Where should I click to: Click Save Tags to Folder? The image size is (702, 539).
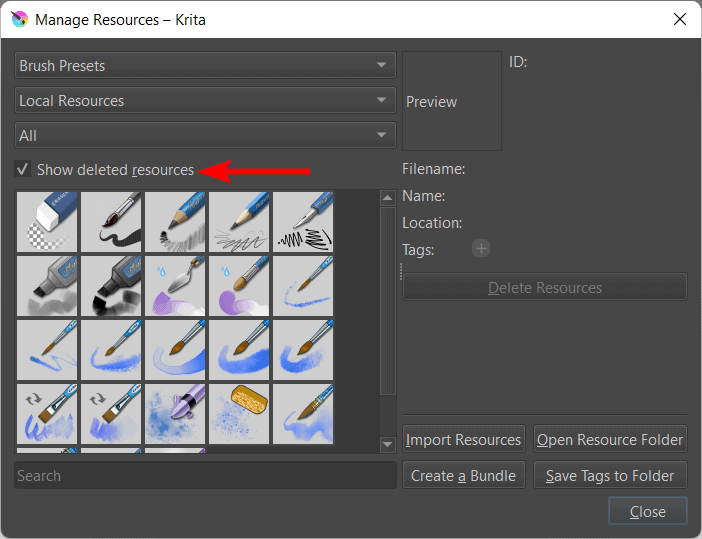pos(610,476)
